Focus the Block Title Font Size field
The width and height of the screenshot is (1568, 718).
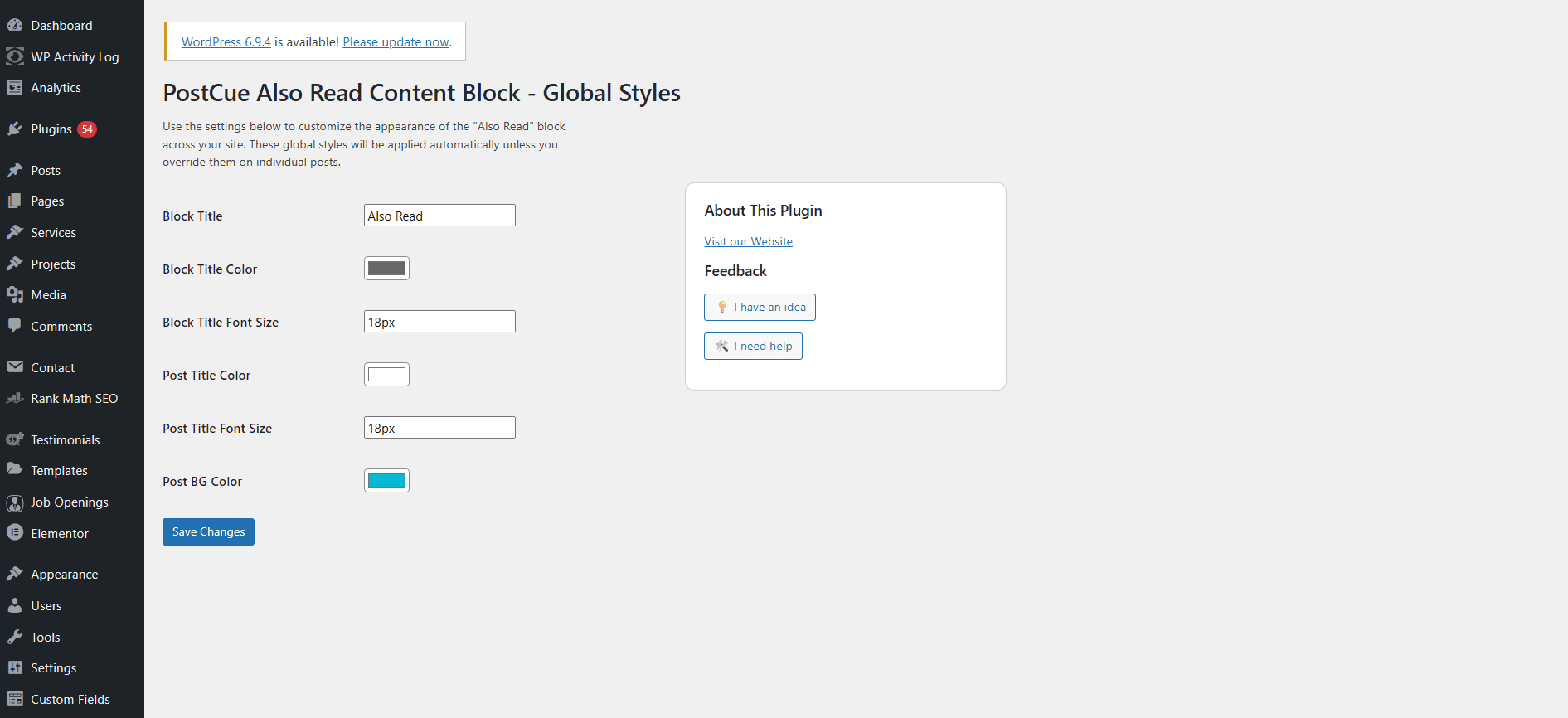click(439, 322)
